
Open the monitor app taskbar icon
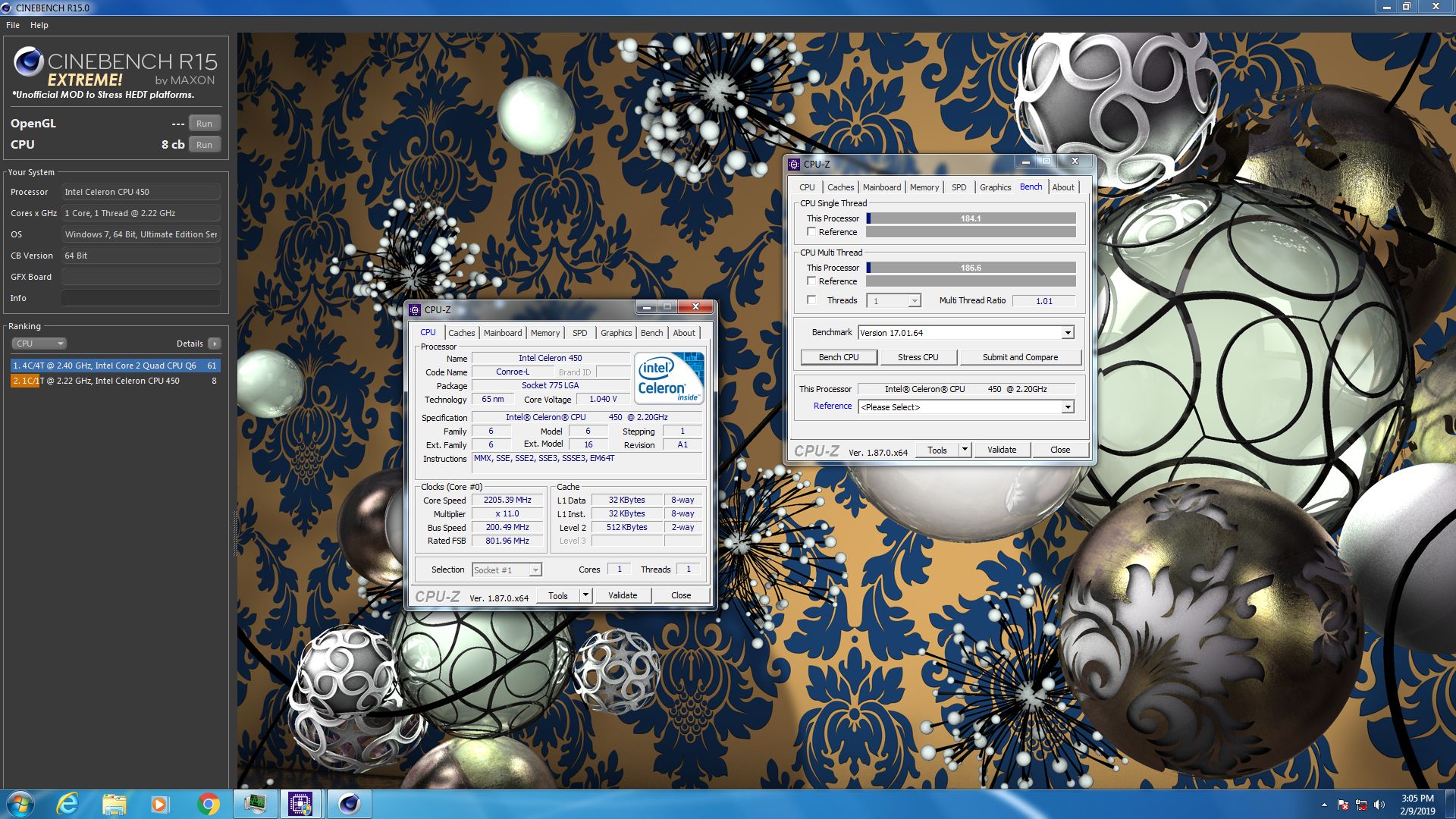point(255,804)
